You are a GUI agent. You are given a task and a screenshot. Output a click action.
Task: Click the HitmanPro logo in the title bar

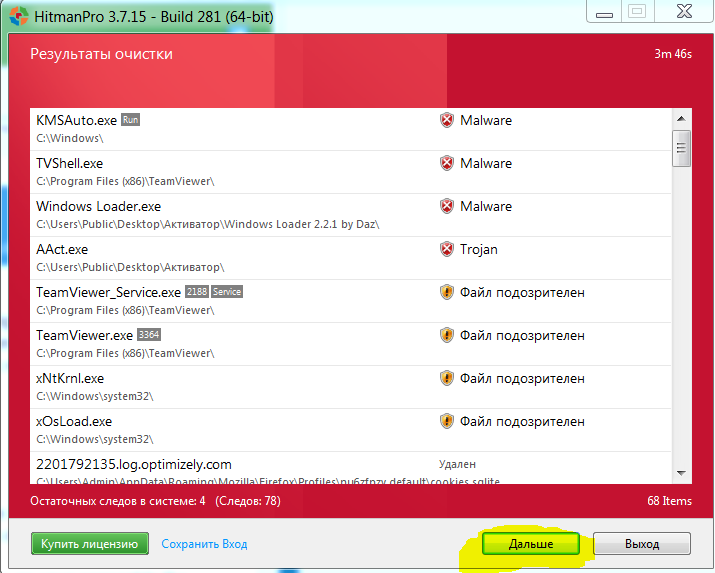18,16
